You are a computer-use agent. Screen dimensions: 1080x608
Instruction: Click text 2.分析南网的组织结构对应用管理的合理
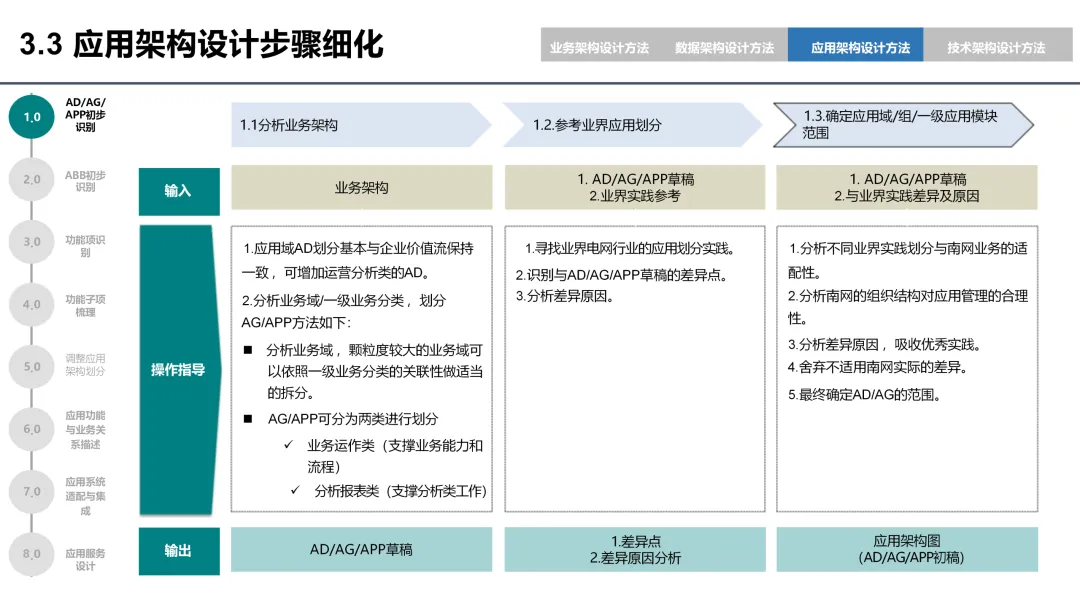coord(908,296)
